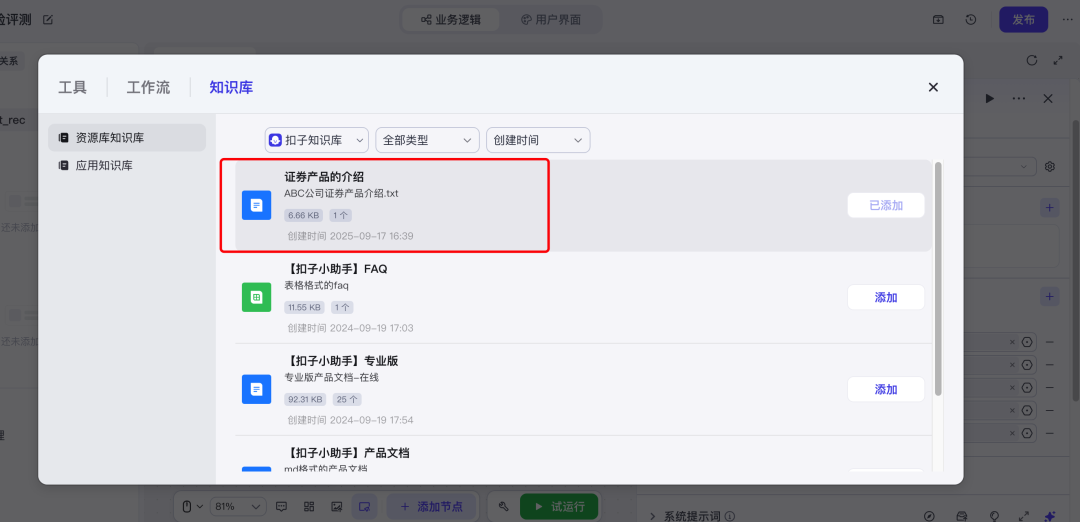Click the 11.55 KB size tag

coord(304,307)
